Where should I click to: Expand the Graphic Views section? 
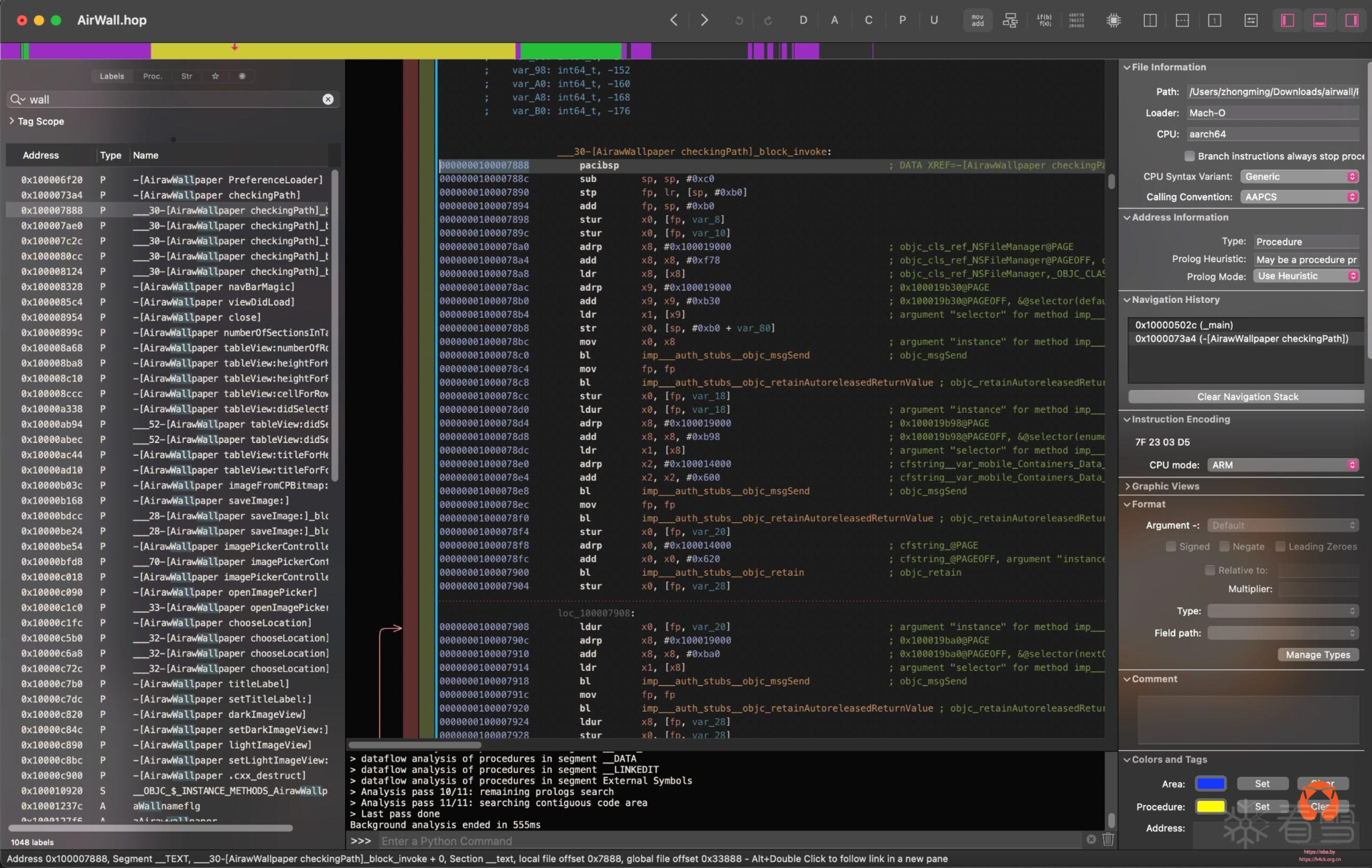1165,487
